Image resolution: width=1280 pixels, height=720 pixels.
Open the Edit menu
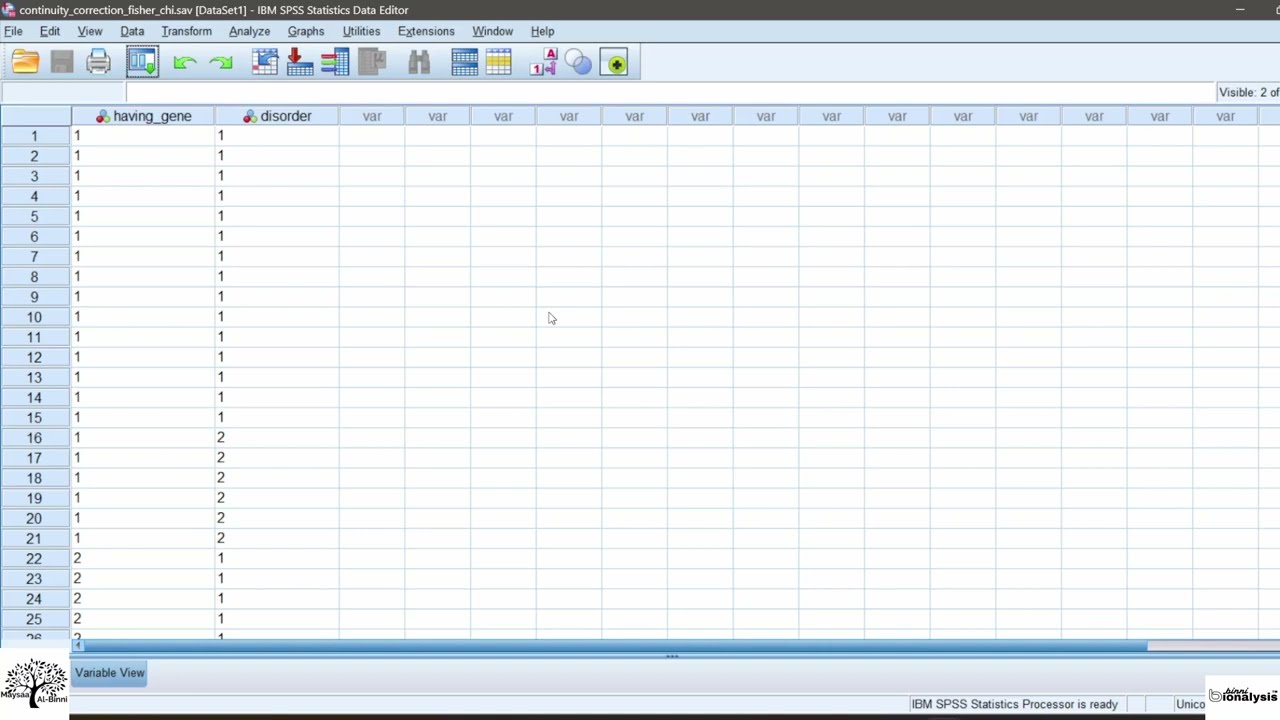[x=49, y=31]
